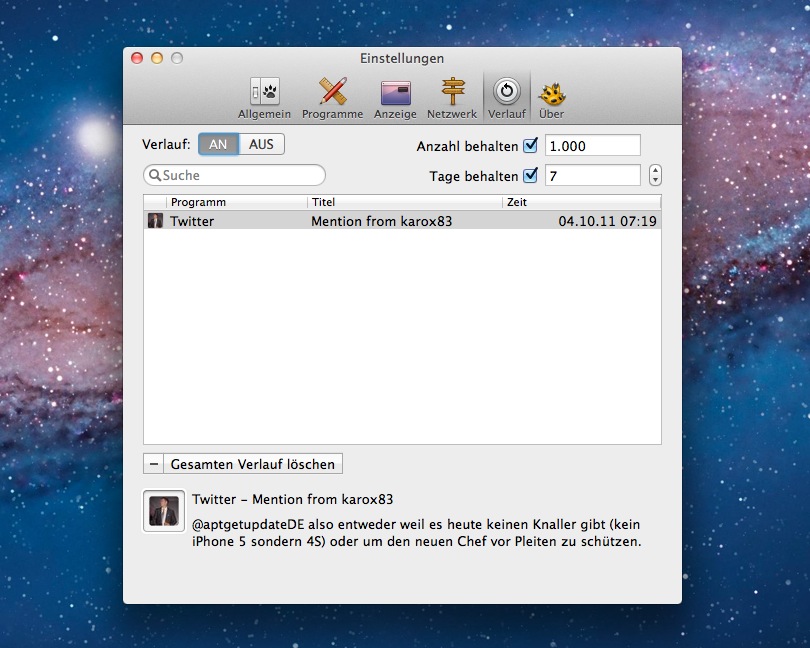This screenshot has height=648, width=810.
Task: Select the Verlauf toolbar icon
Action: point(507,98)
